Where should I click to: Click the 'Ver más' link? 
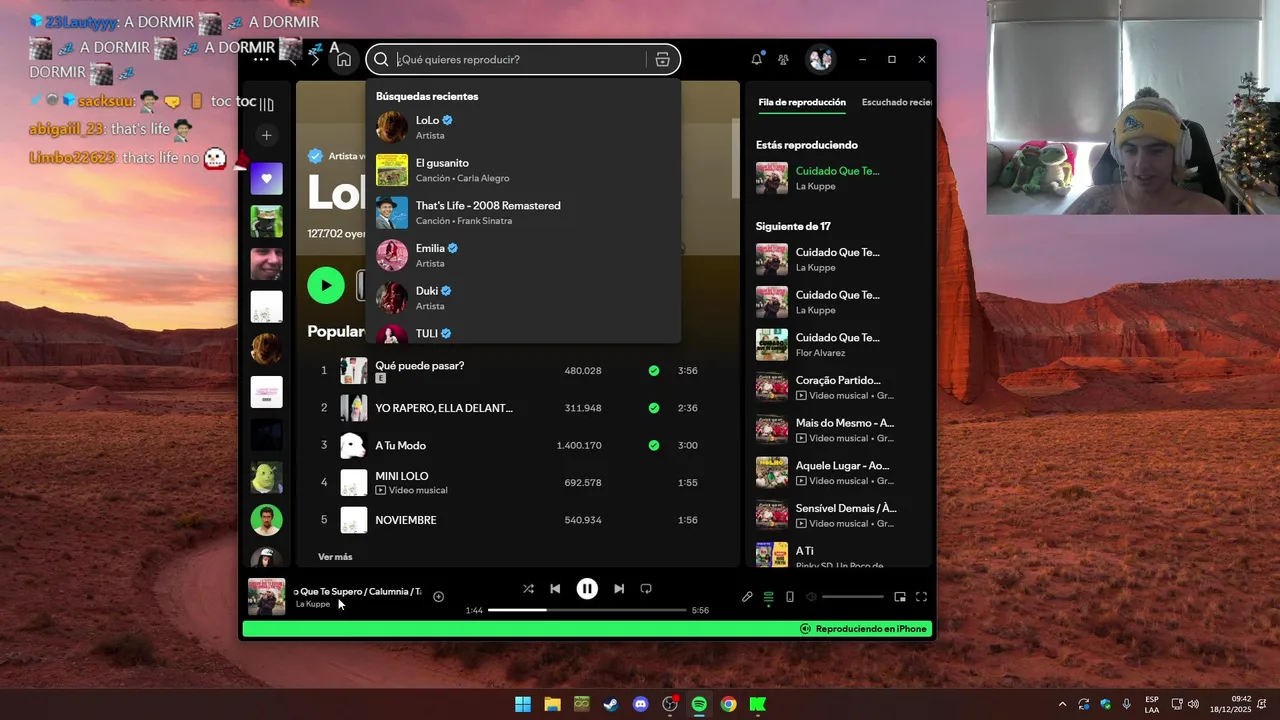point(335,557)
